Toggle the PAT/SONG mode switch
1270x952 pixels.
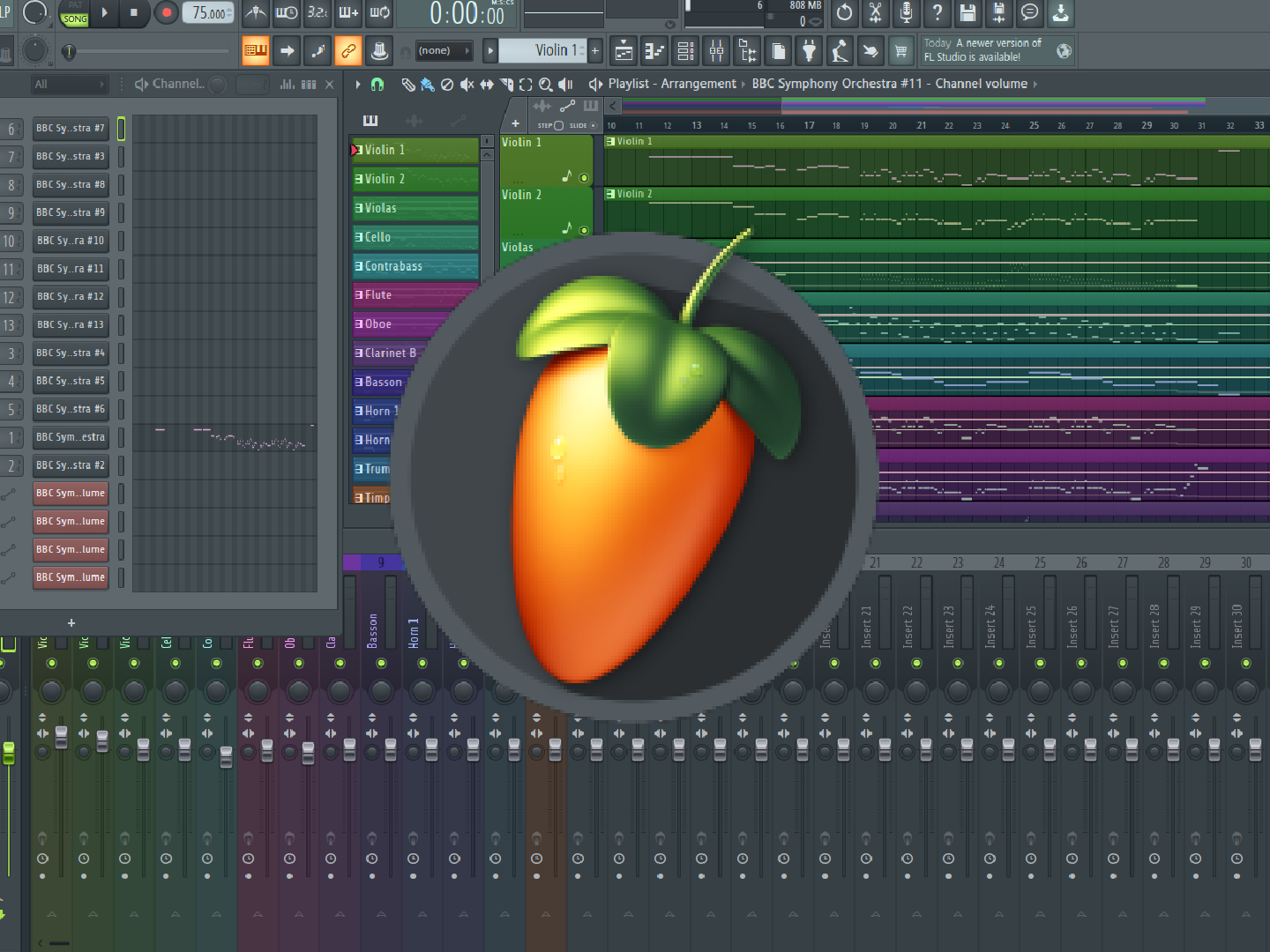(75, 13)
